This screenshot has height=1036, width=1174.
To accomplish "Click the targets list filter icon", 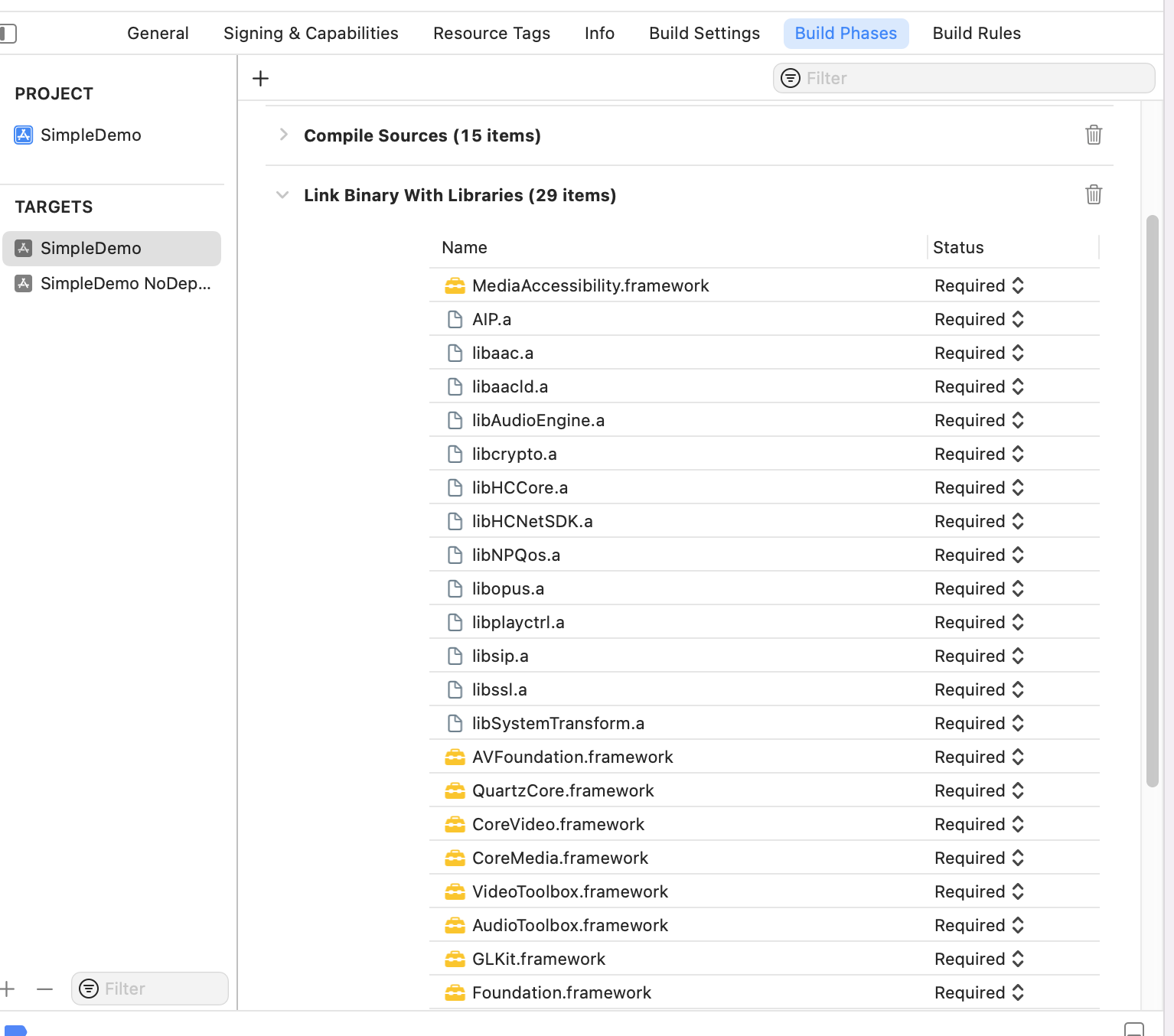I will click(89, 989).
